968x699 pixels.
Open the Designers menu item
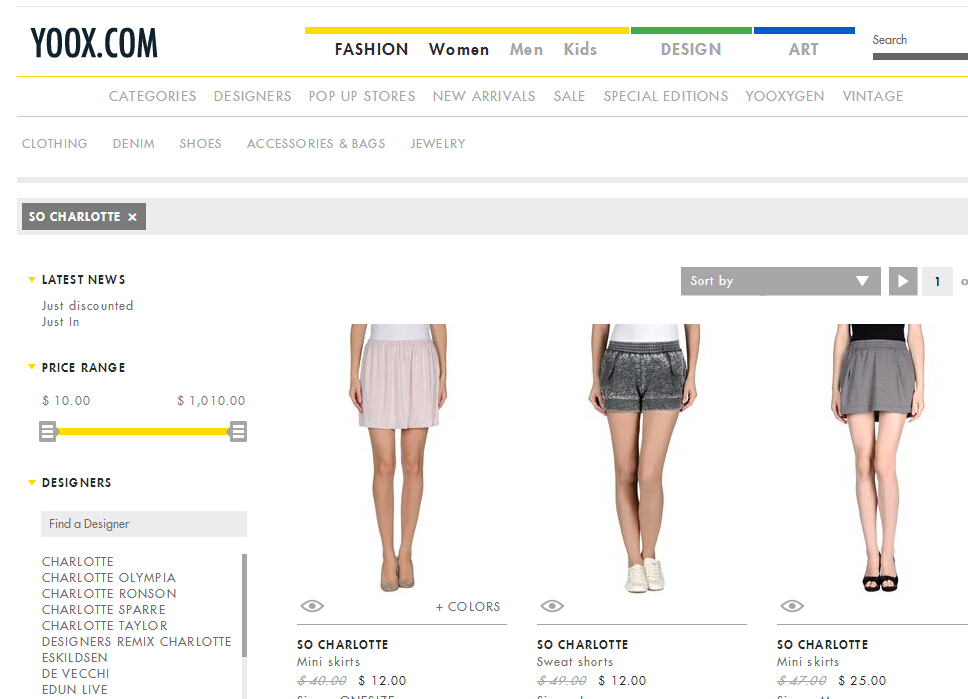(252, 96)
